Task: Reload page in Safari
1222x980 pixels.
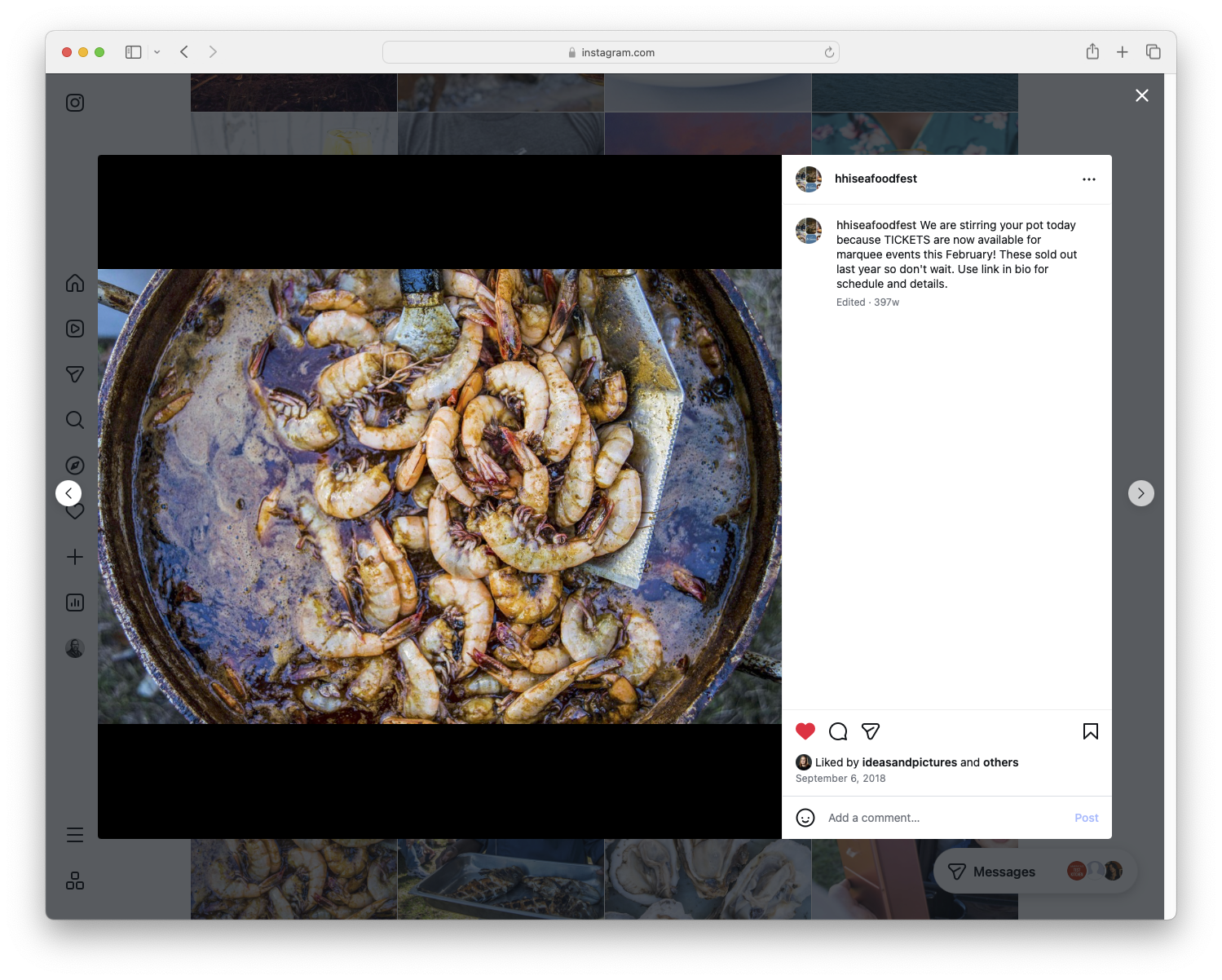Action: (829, 52)
